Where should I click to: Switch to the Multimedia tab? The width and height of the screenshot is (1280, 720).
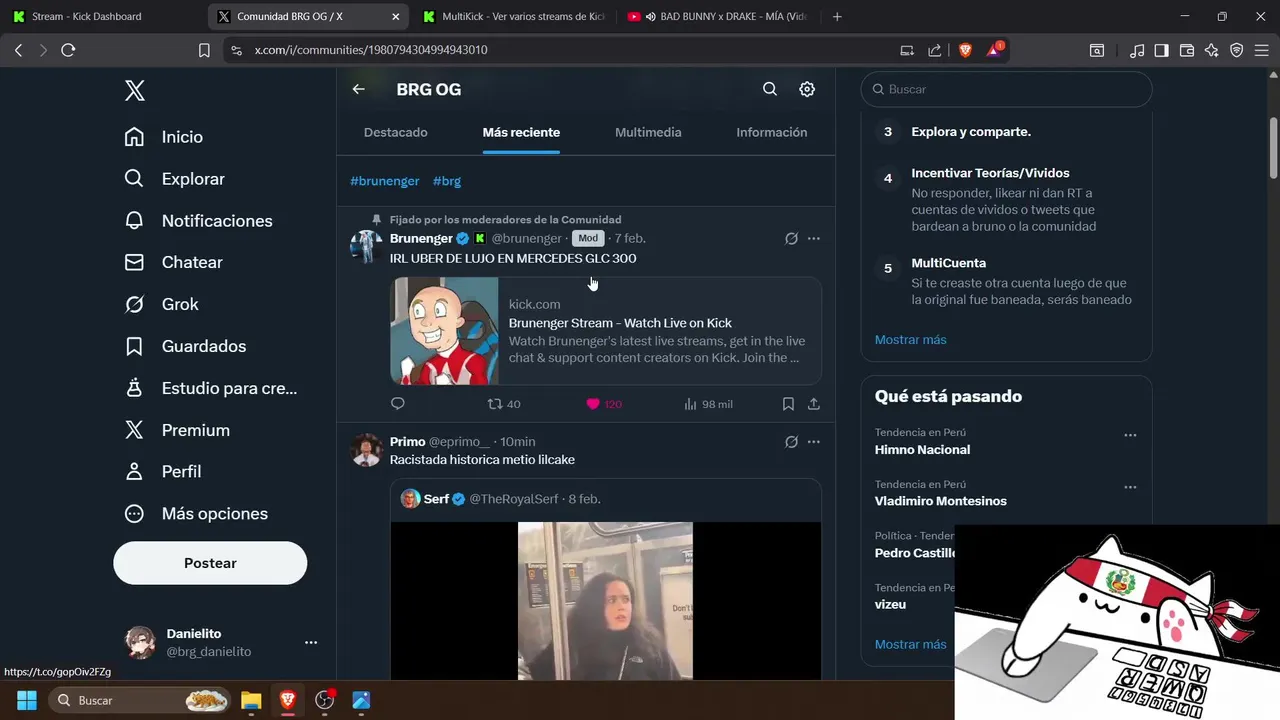[x=648, y=132]
